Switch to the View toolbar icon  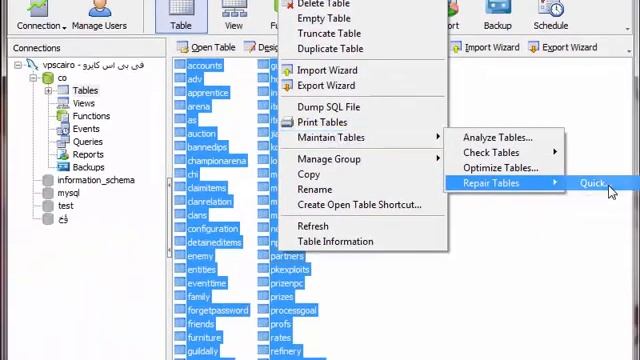point(234,16)
